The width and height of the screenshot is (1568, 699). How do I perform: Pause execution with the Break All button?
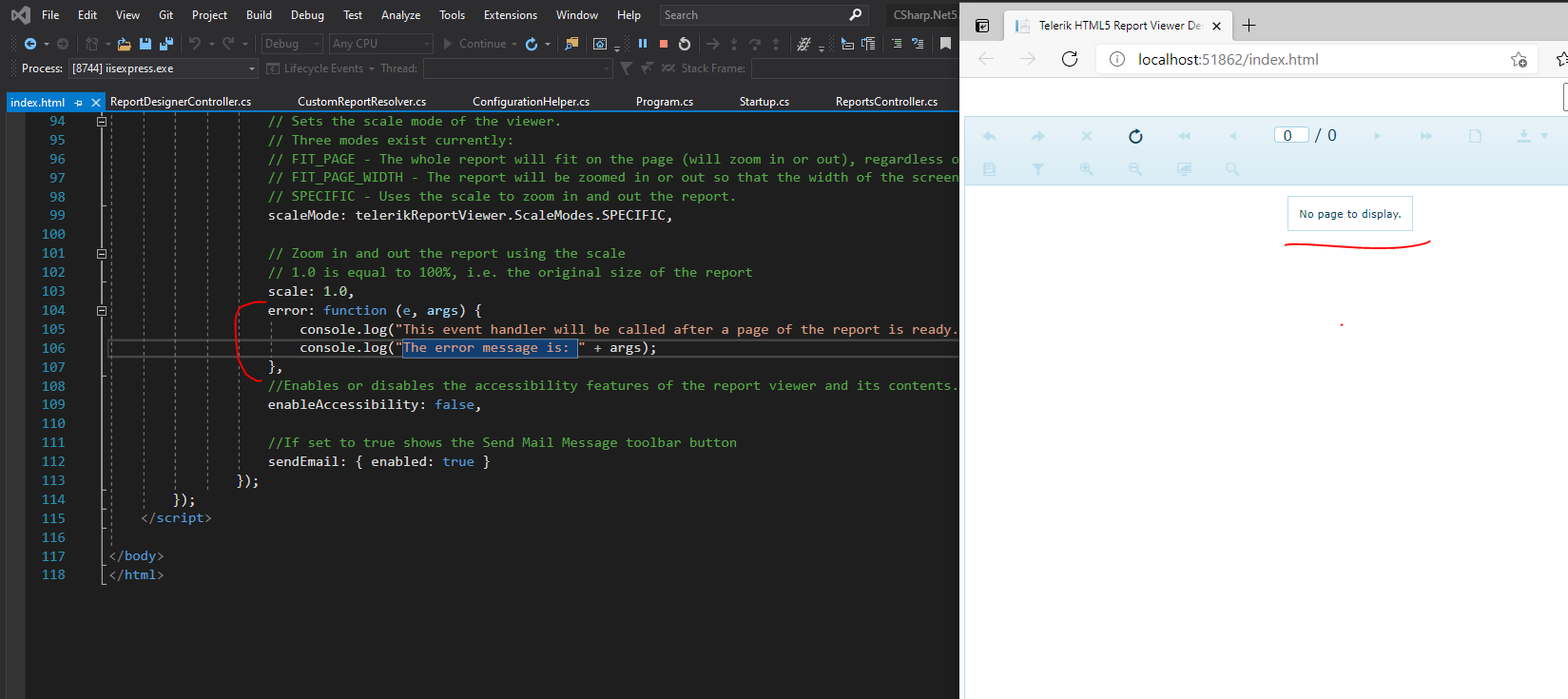click(x=643, y=44)
